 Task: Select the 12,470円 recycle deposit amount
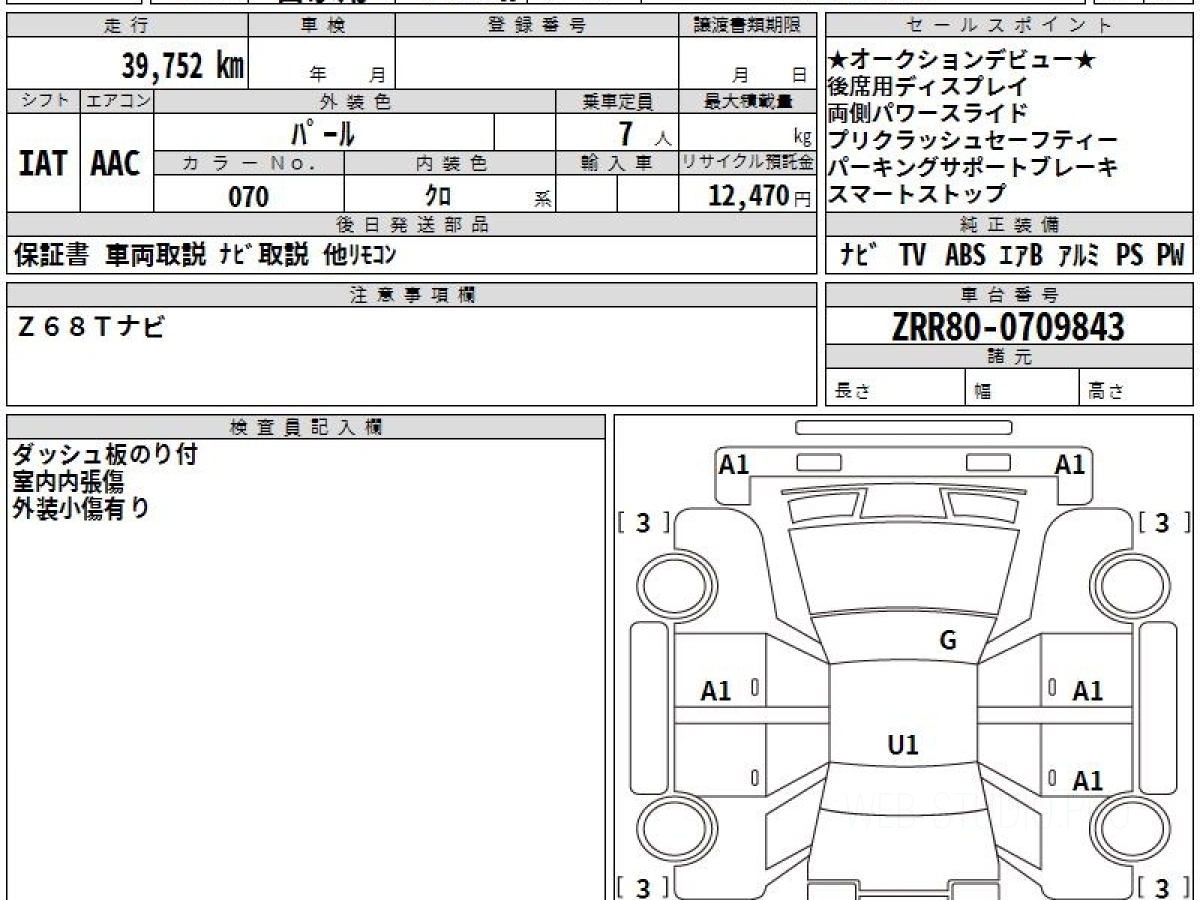click(x=760, y=196)
